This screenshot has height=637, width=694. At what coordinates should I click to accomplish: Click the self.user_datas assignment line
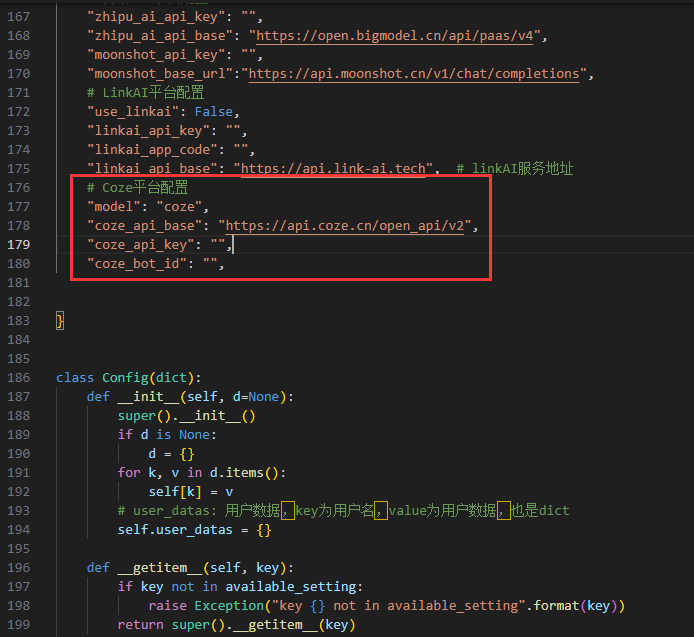(x=194, y=529)
